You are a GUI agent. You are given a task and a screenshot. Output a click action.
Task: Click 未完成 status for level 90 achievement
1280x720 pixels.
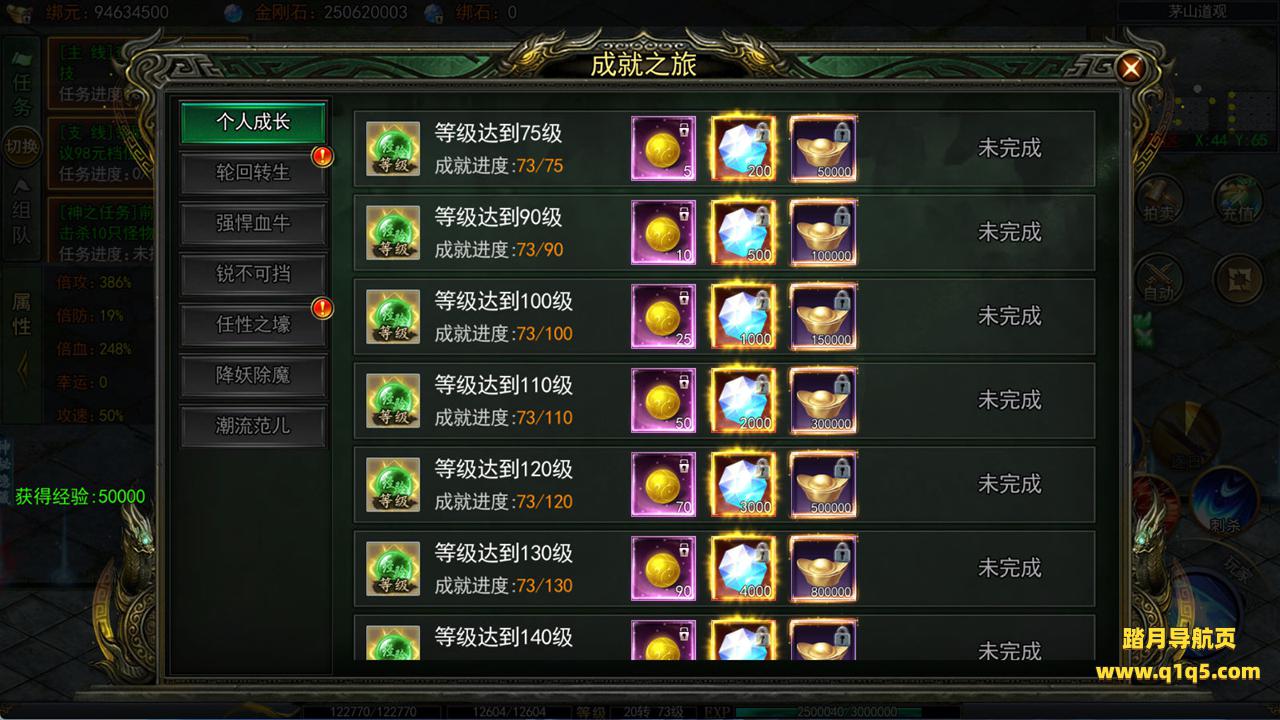click(1009, 232)
